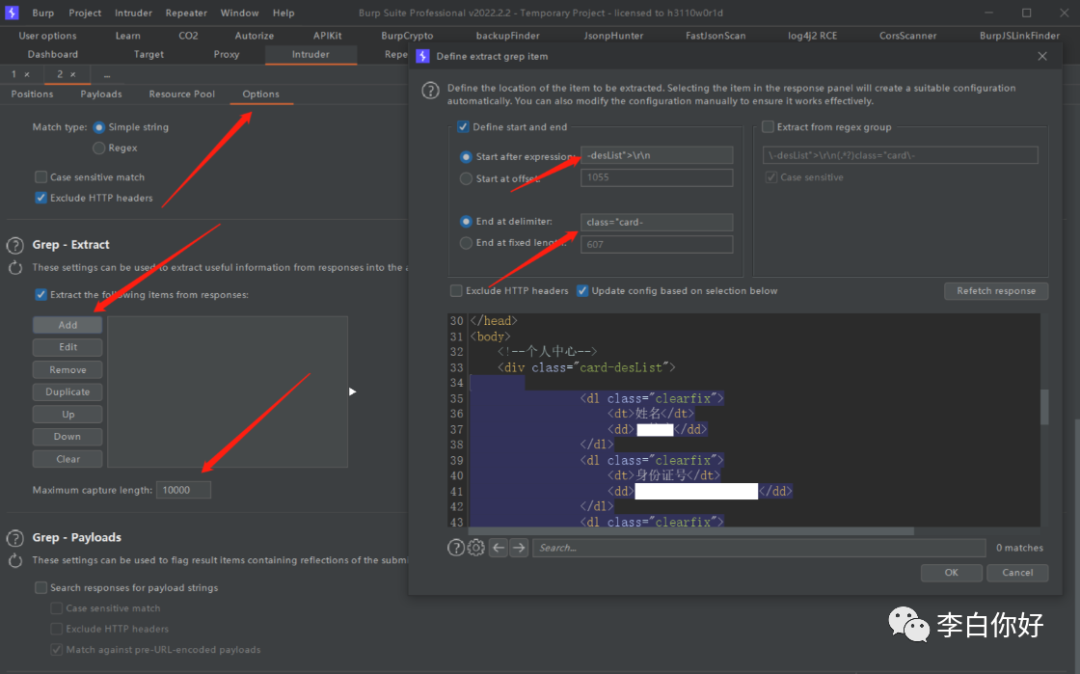Open help for Grep - Extract section
The width and height of the screenshot is (1080, 674).
pyautogui.click(x=15, y=245)
